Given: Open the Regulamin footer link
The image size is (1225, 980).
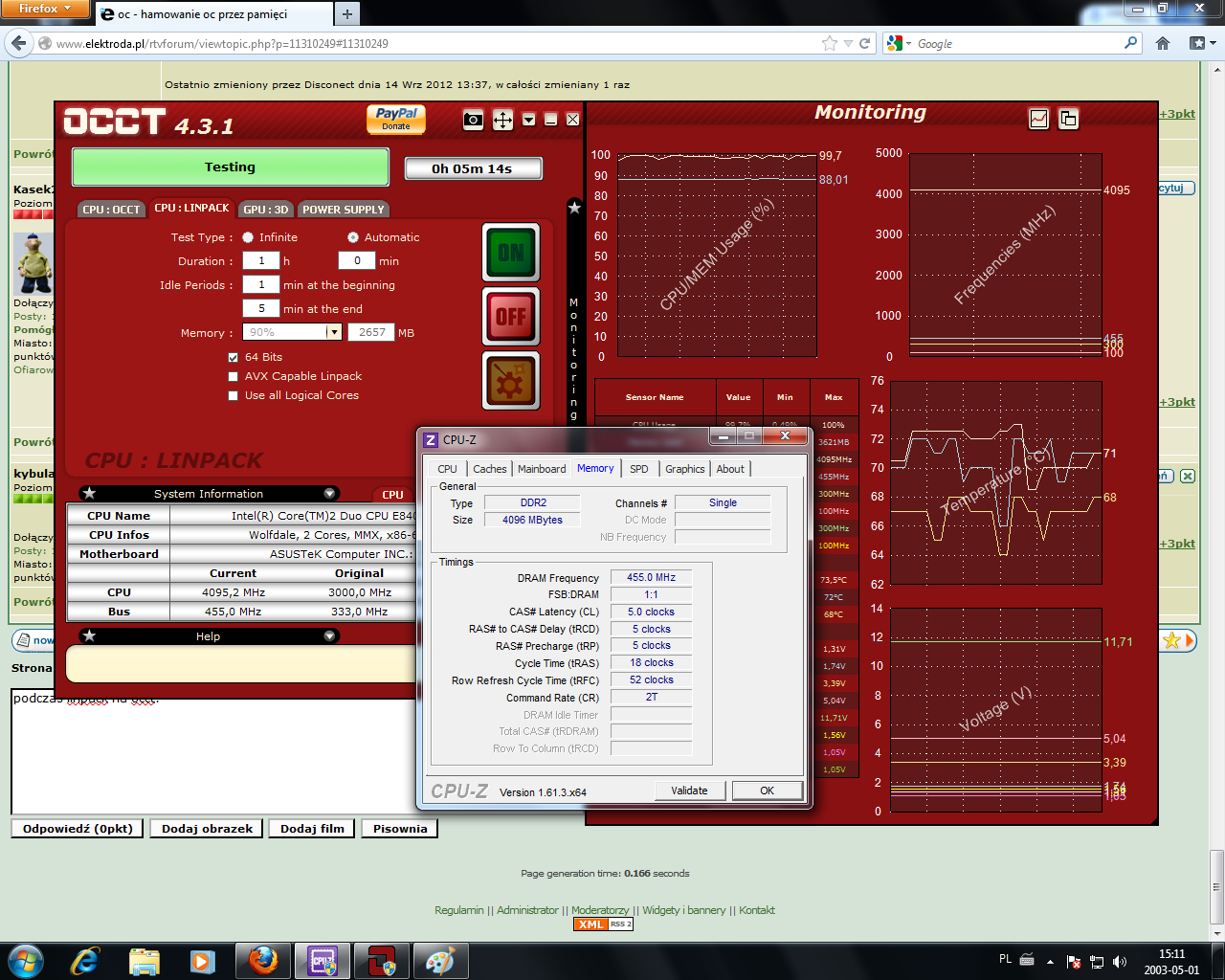Looking at the screenshot, I should click(x=459, y=910).
